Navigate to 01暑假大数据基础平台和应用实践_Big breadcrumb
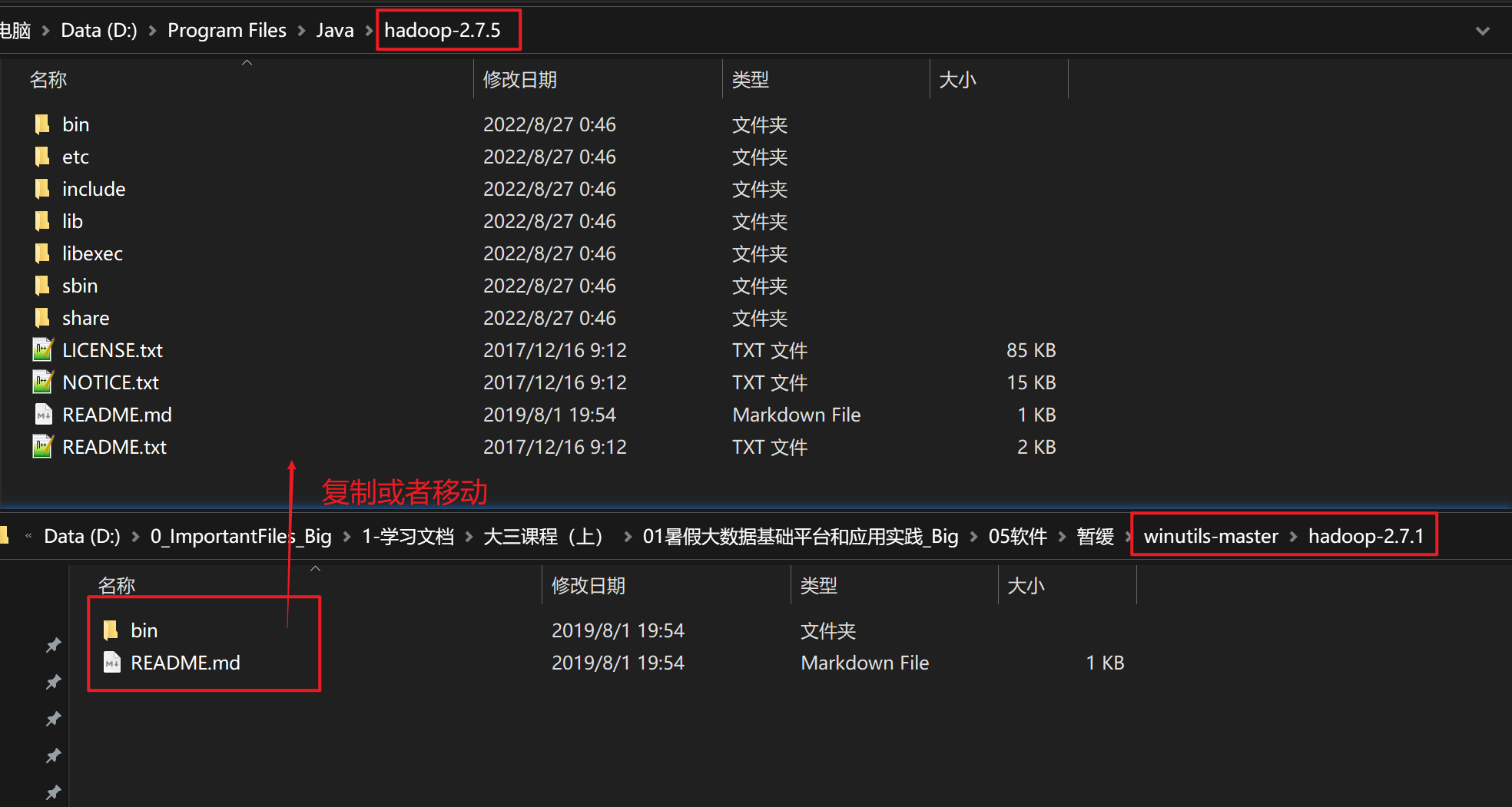Screen dimensions: 1512x807 (x=801, y=536)
